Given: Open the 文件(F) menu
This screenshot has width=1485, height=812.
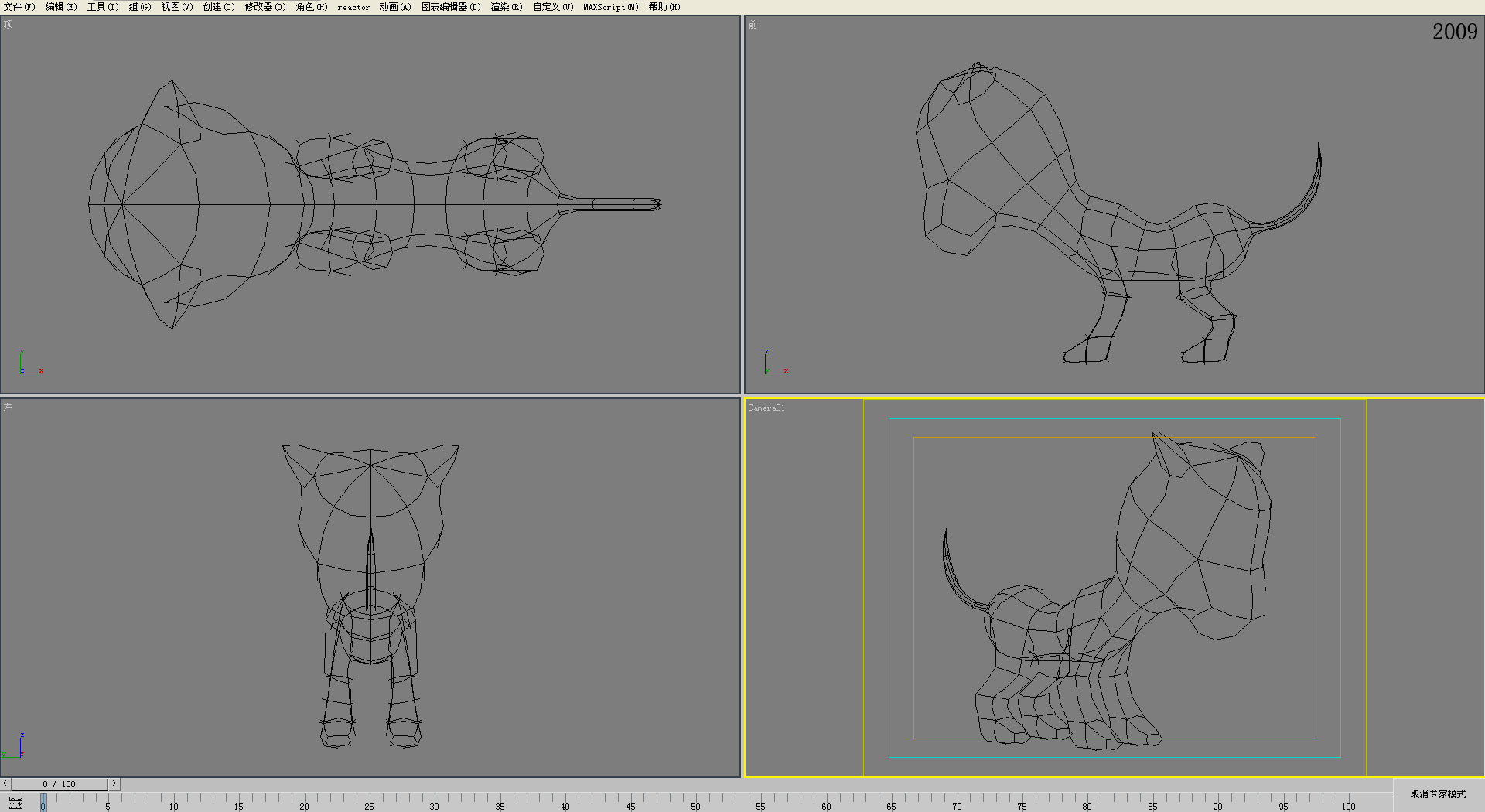Looking at the screenshot, I should point(19,7).
